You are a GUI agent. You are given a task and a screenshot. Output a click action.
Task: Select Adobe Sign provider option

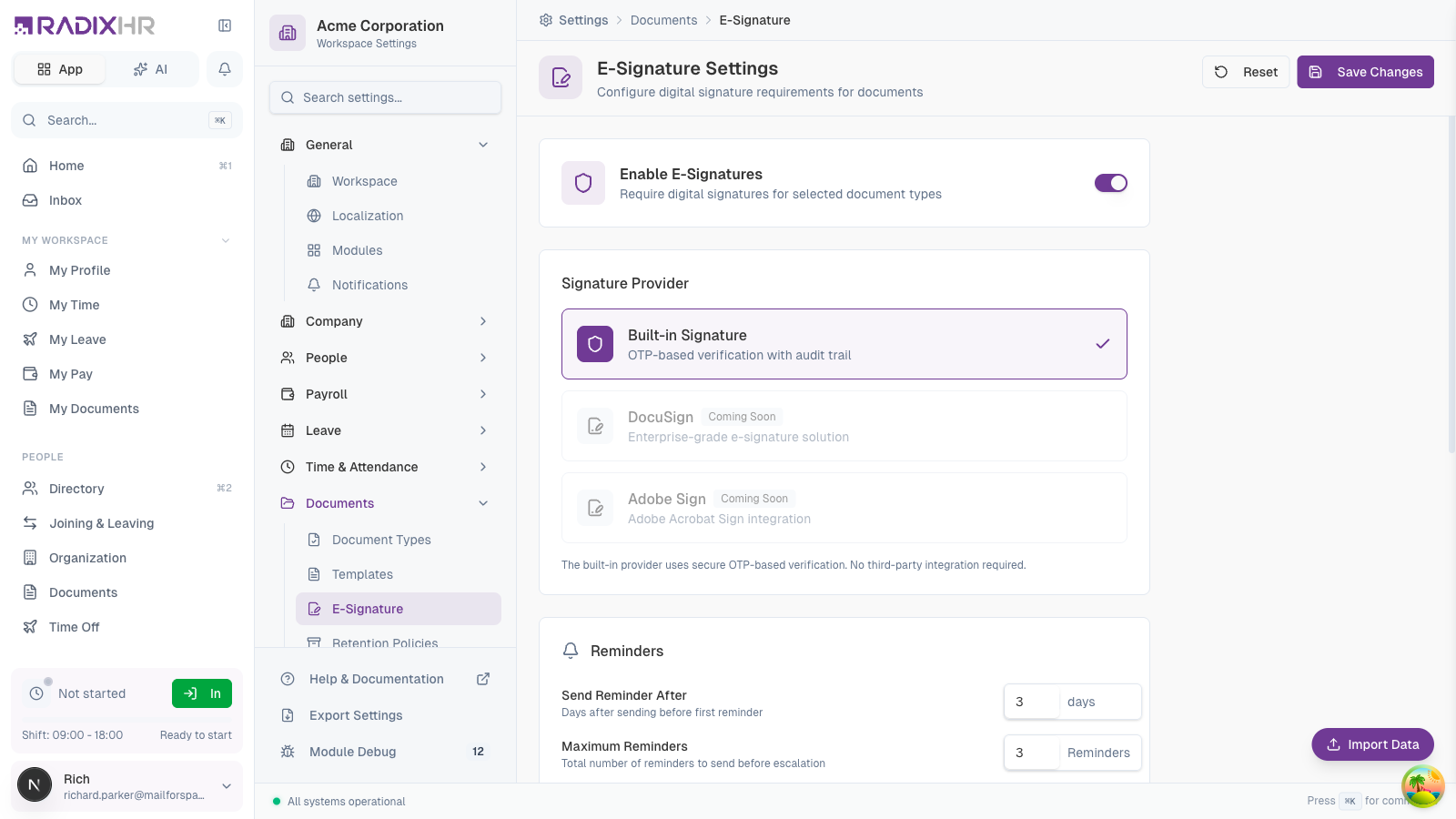click(x=844, y=508)
